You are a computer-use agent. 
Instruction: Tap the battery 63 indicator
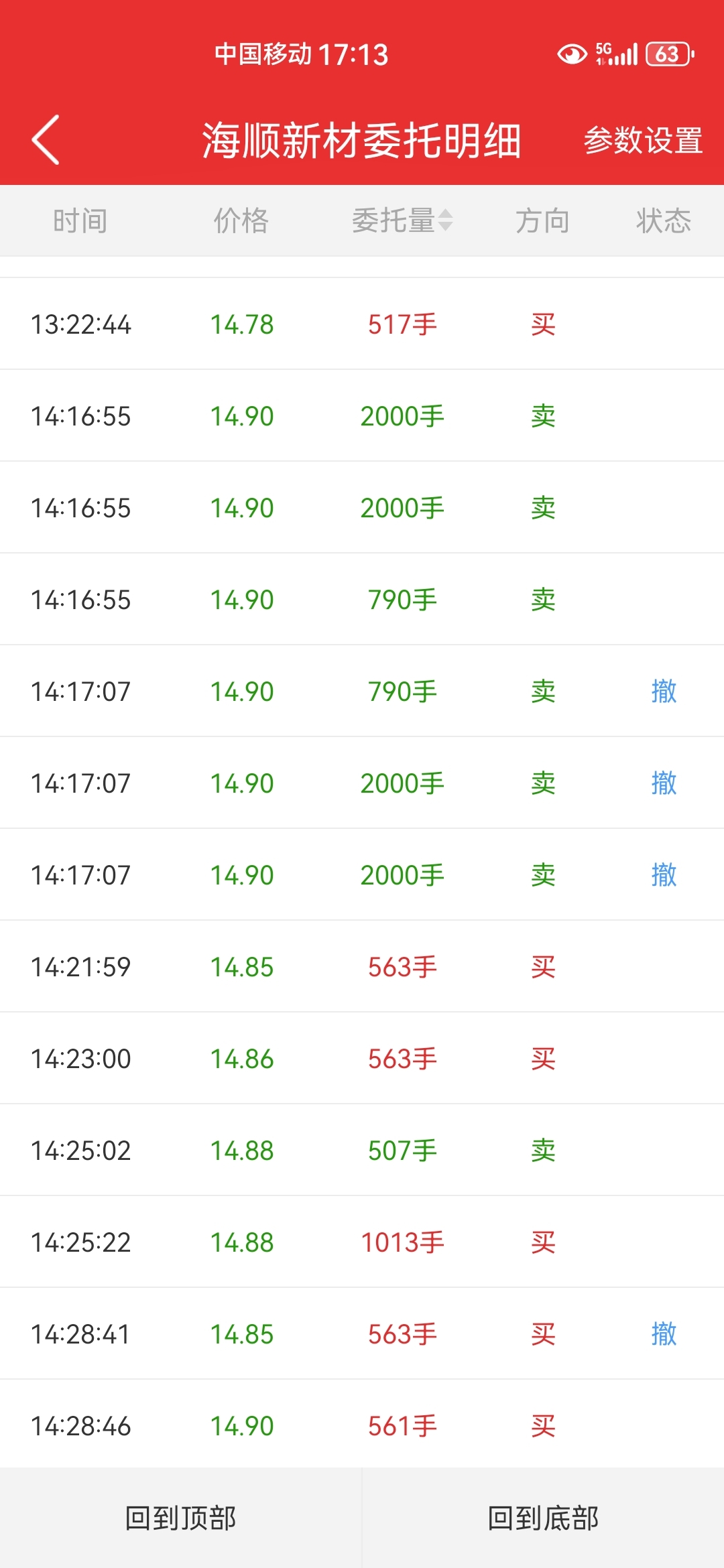pyautogui.click(x=669, y=54)
